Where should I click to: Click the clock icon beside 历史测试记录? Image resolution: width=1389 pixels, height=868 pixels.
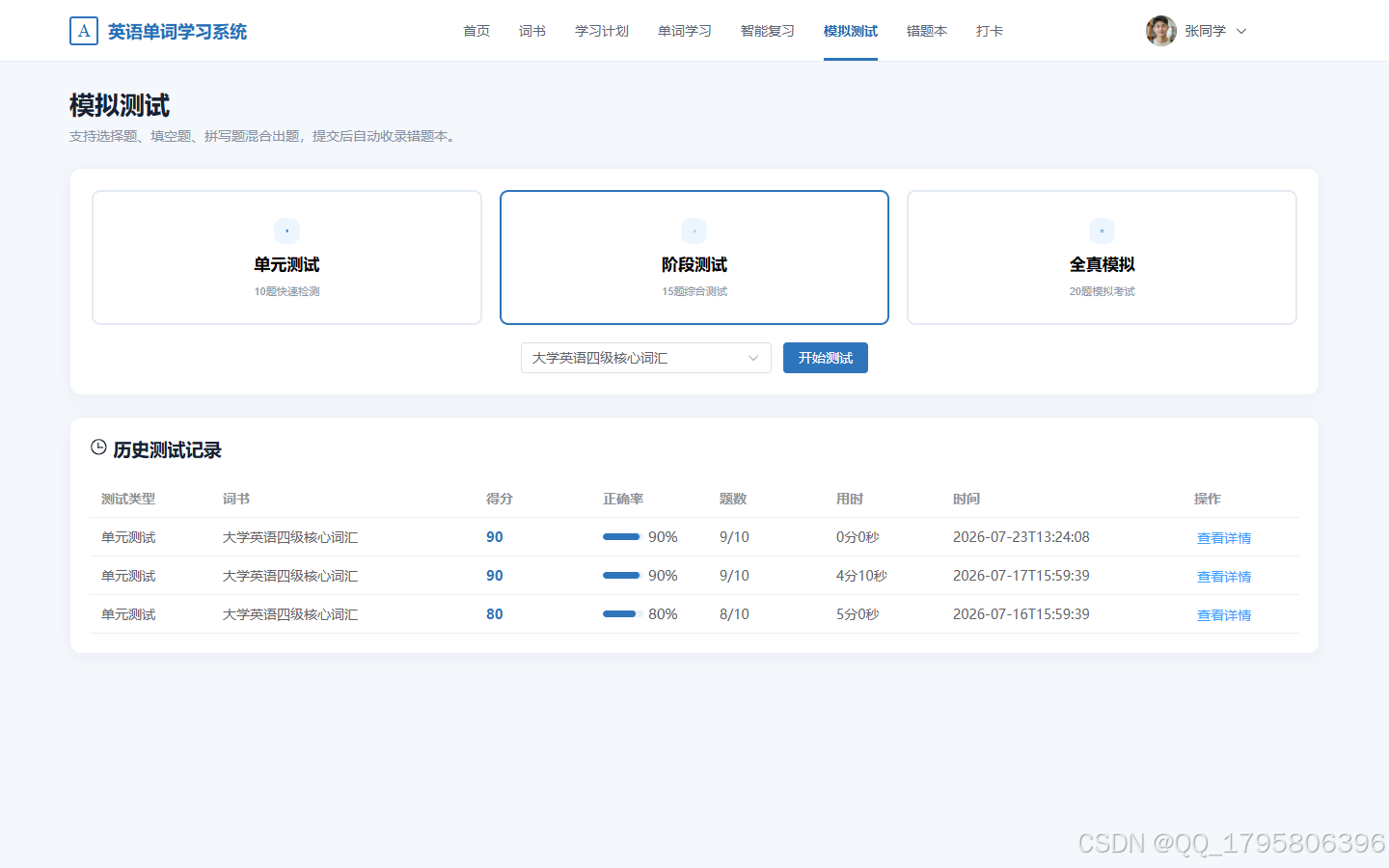point(98,448)
